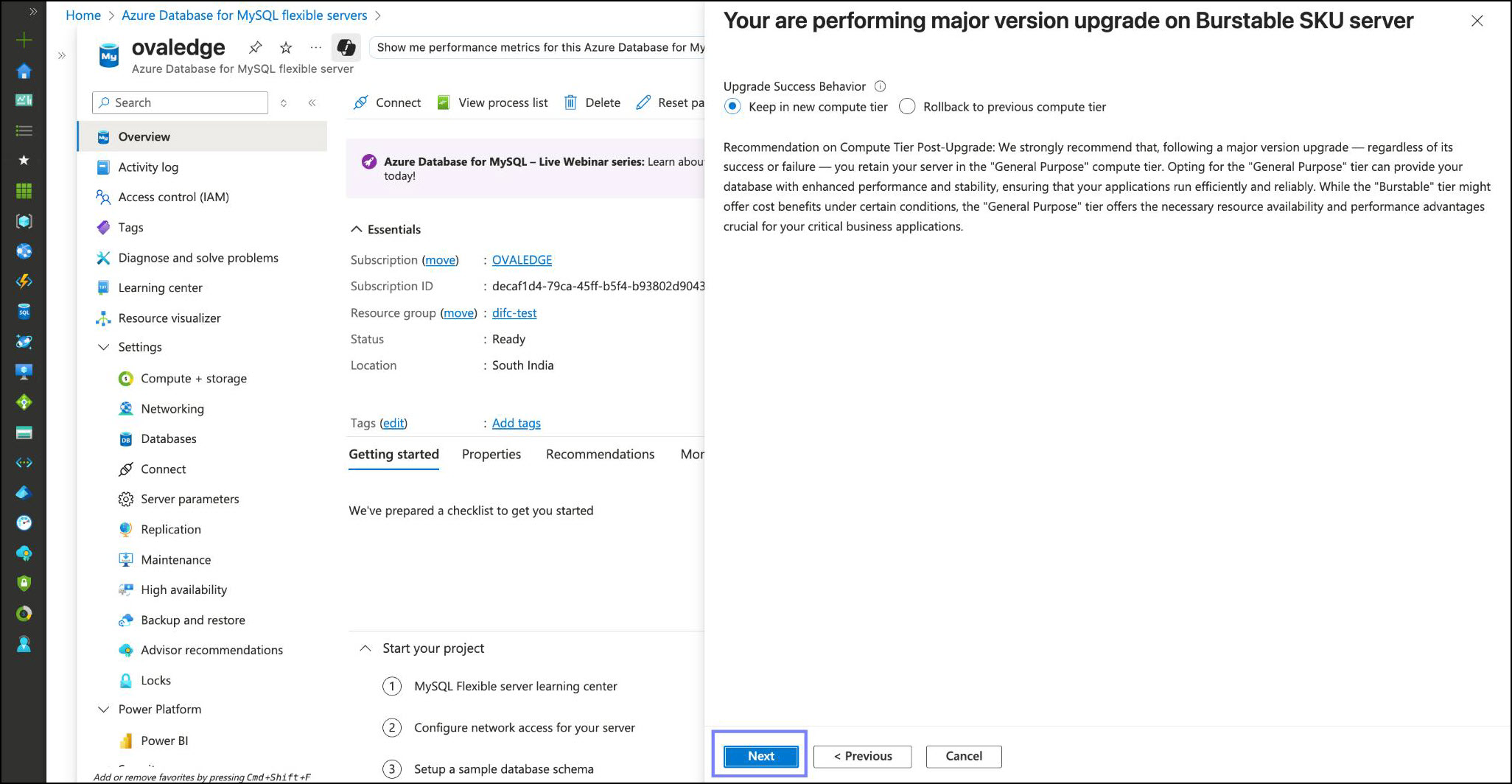
Task: Click the Azure portal home icon in sidebar
Action: click(x=24, y=71)
